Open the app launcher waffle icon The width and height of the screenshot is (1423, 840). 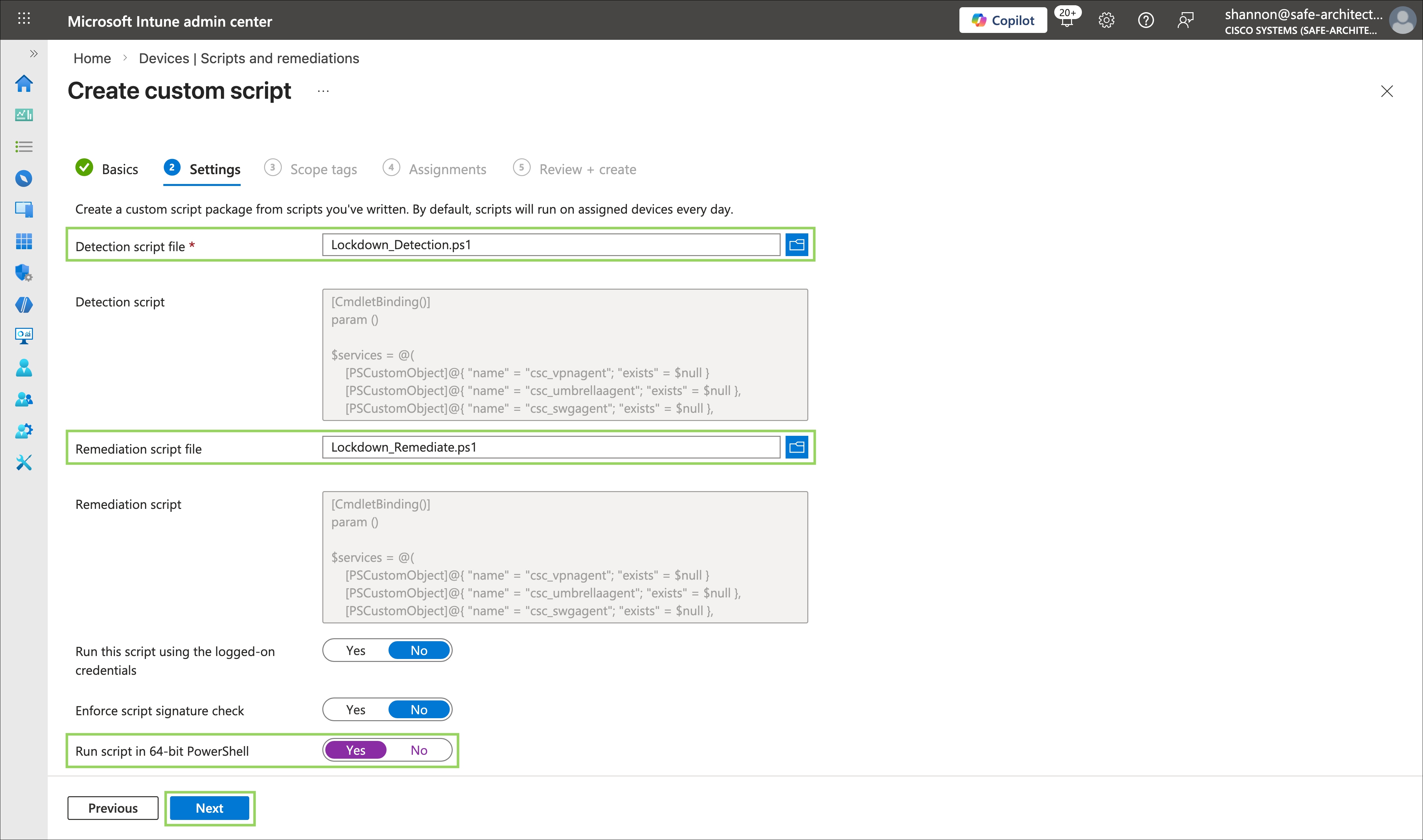click(24, 19)
